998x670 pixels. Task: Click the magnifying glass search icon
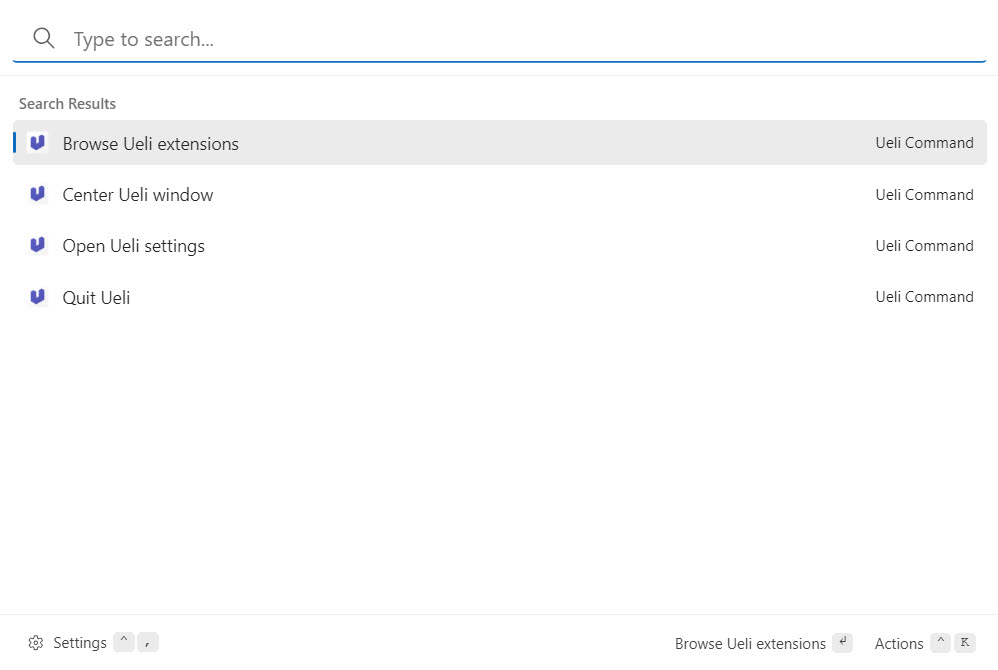click(43, 38)
